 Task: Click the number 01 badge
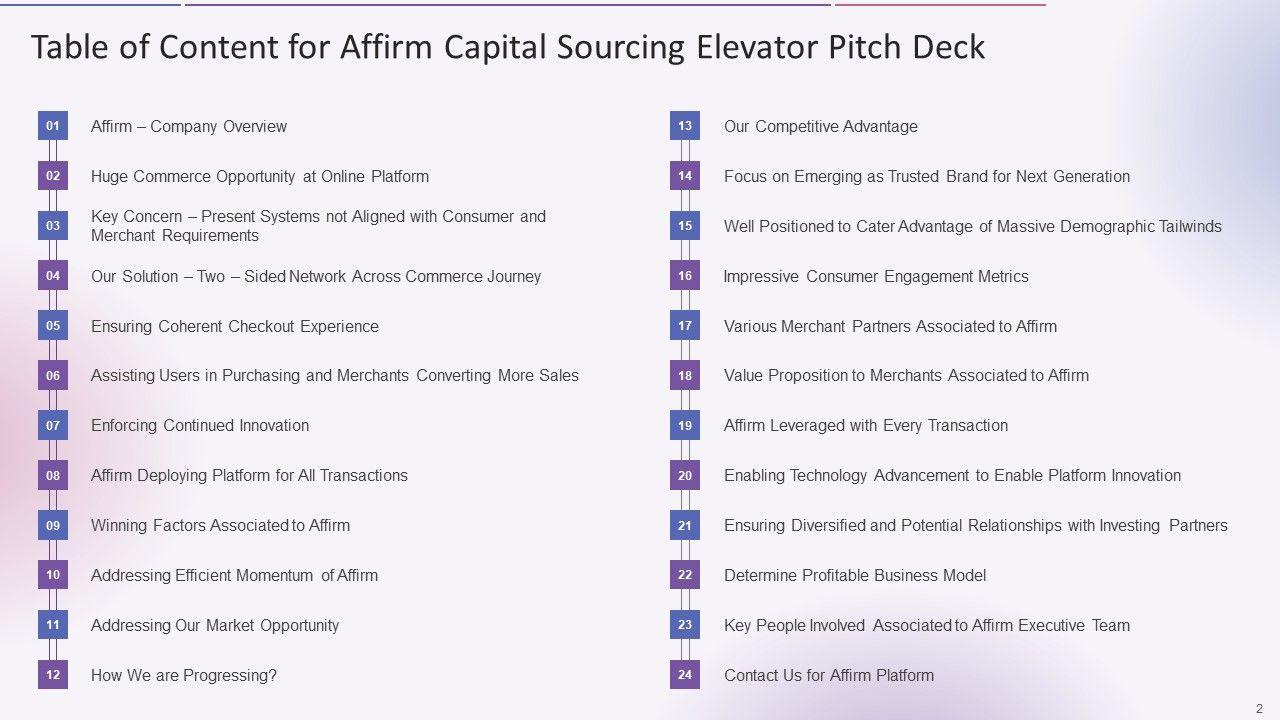click(x=53, y=126)
